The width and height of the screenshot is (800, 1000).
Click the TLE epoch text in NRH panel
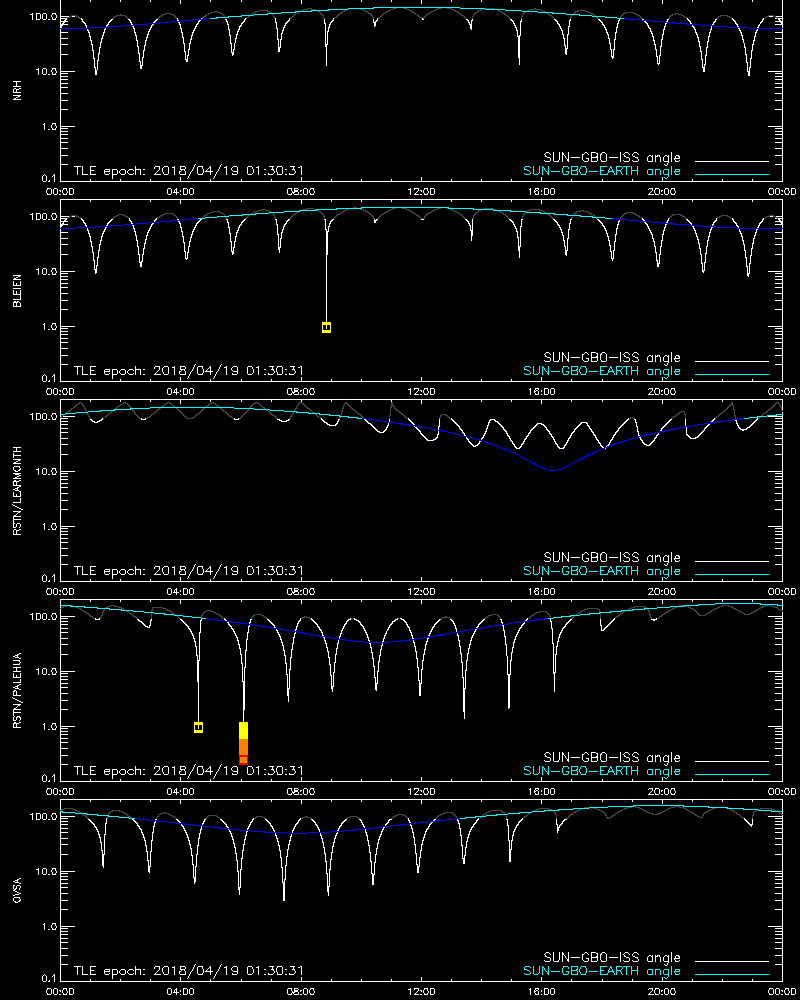click(x=189, y=171)
